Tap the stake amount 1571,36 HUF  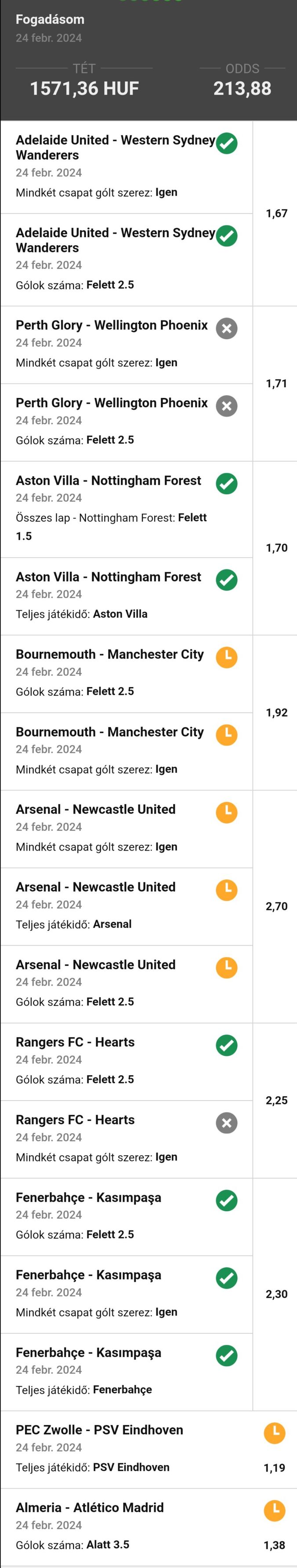(84, 89)
